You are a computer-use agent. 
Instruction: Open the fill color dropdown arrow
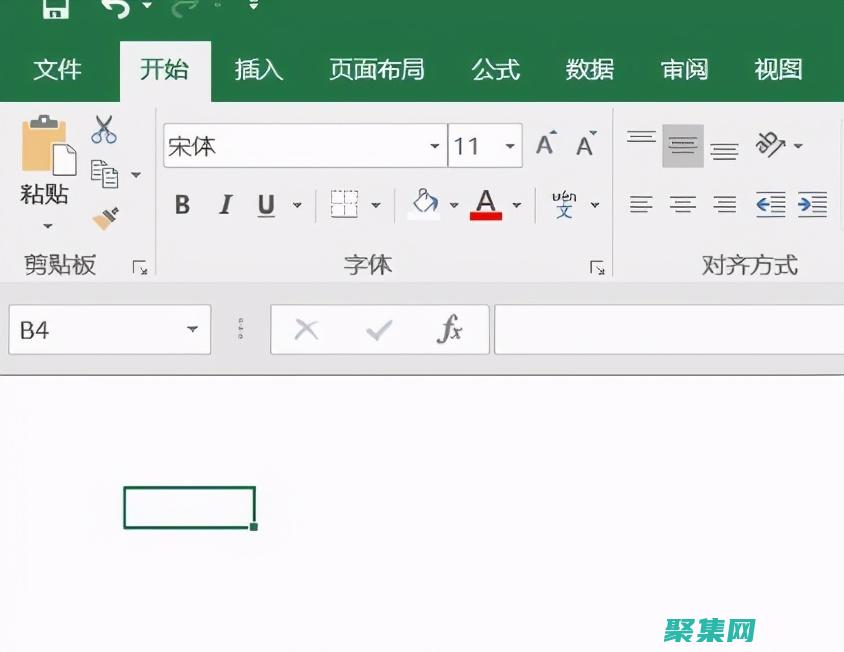pos(455,205)
